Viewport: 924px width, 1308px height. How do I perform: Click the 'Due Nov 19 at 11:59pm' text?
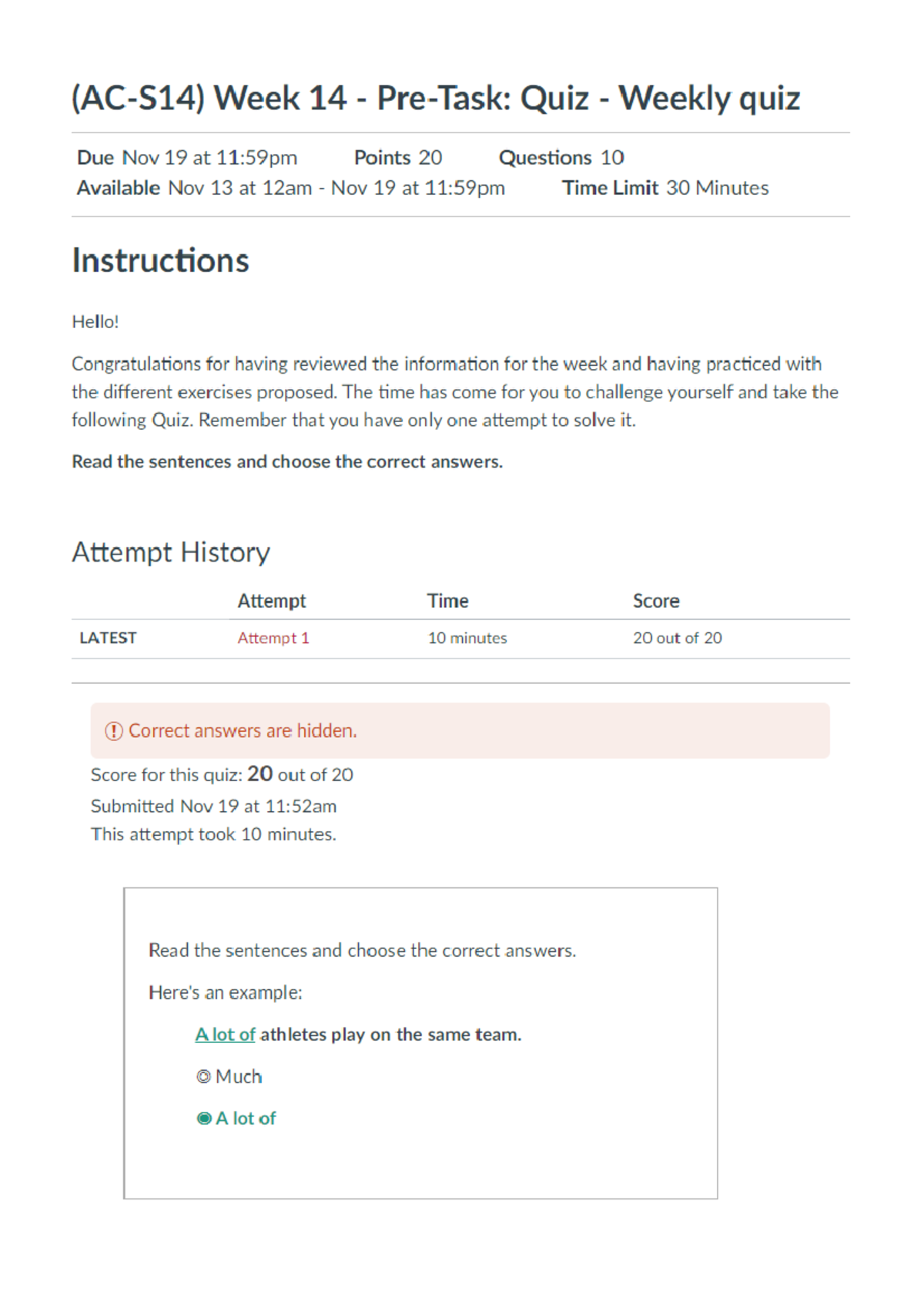[x=186, y=157]
